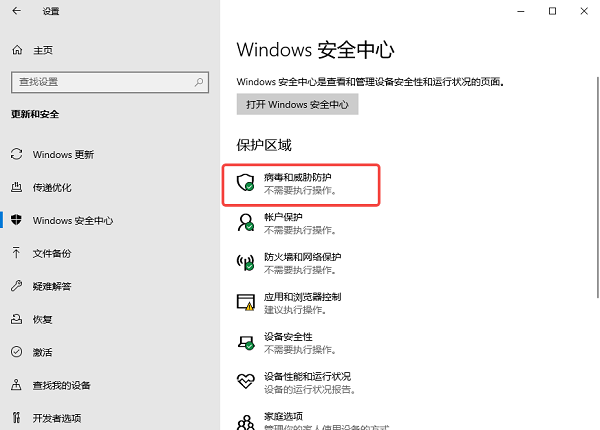Click the 保护区域 heading
Image resolution: width=600 pixels, height=430 pixels.
tap(264, 145)
